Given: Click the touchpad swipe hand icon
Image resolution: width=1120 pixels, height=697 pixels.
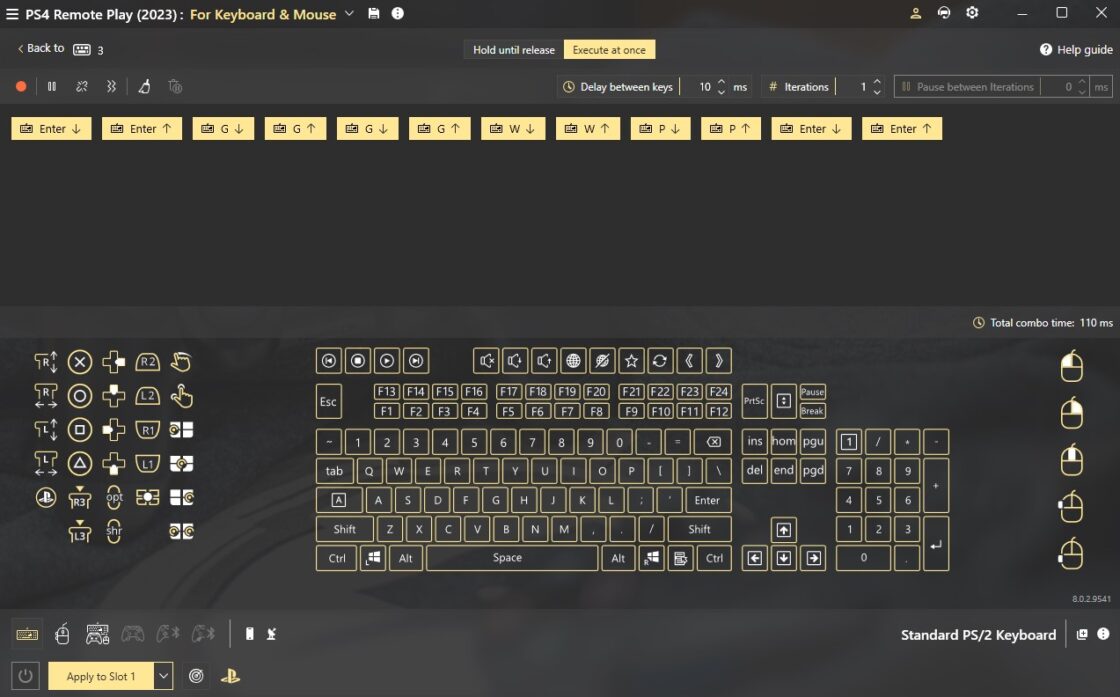Looking at the screenshot, I should (181, 362).
